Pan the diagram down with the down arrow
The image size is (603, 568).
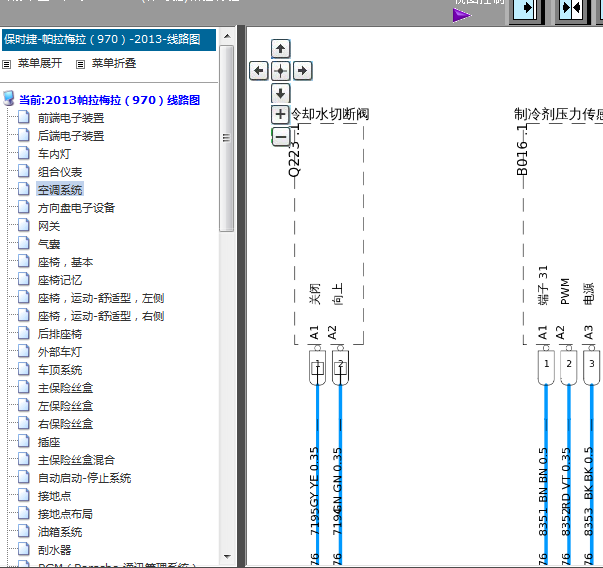coord(281,93)
